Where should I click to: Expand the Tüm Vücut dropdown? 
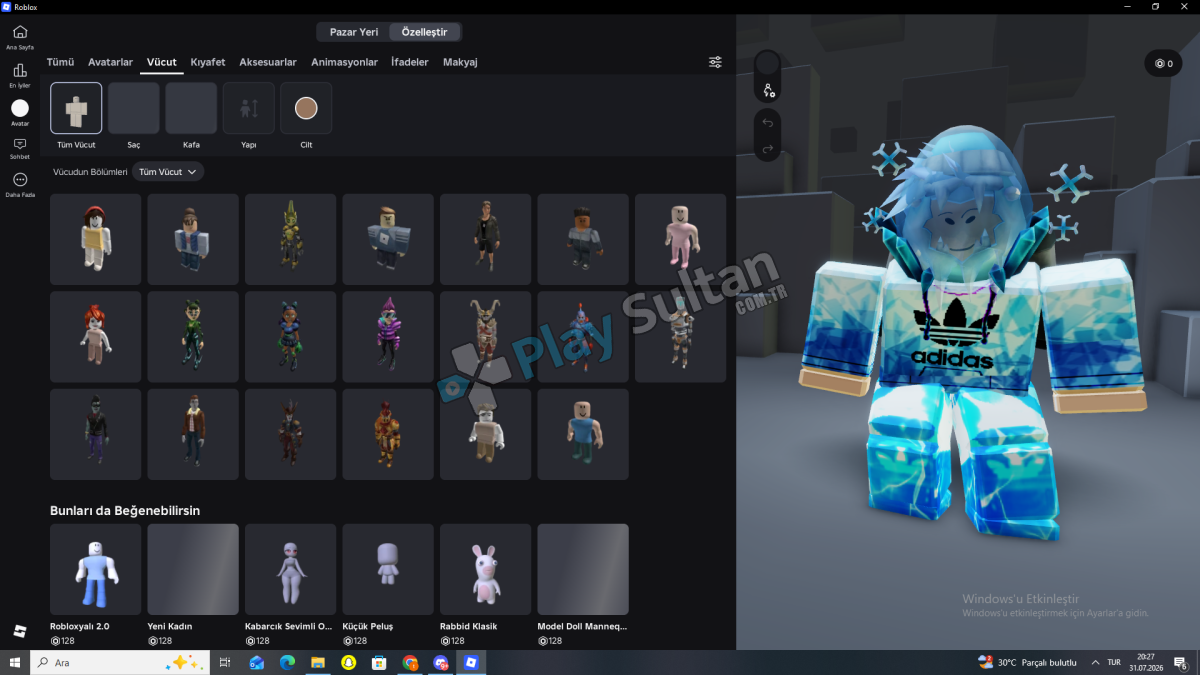tap(168, 172)
